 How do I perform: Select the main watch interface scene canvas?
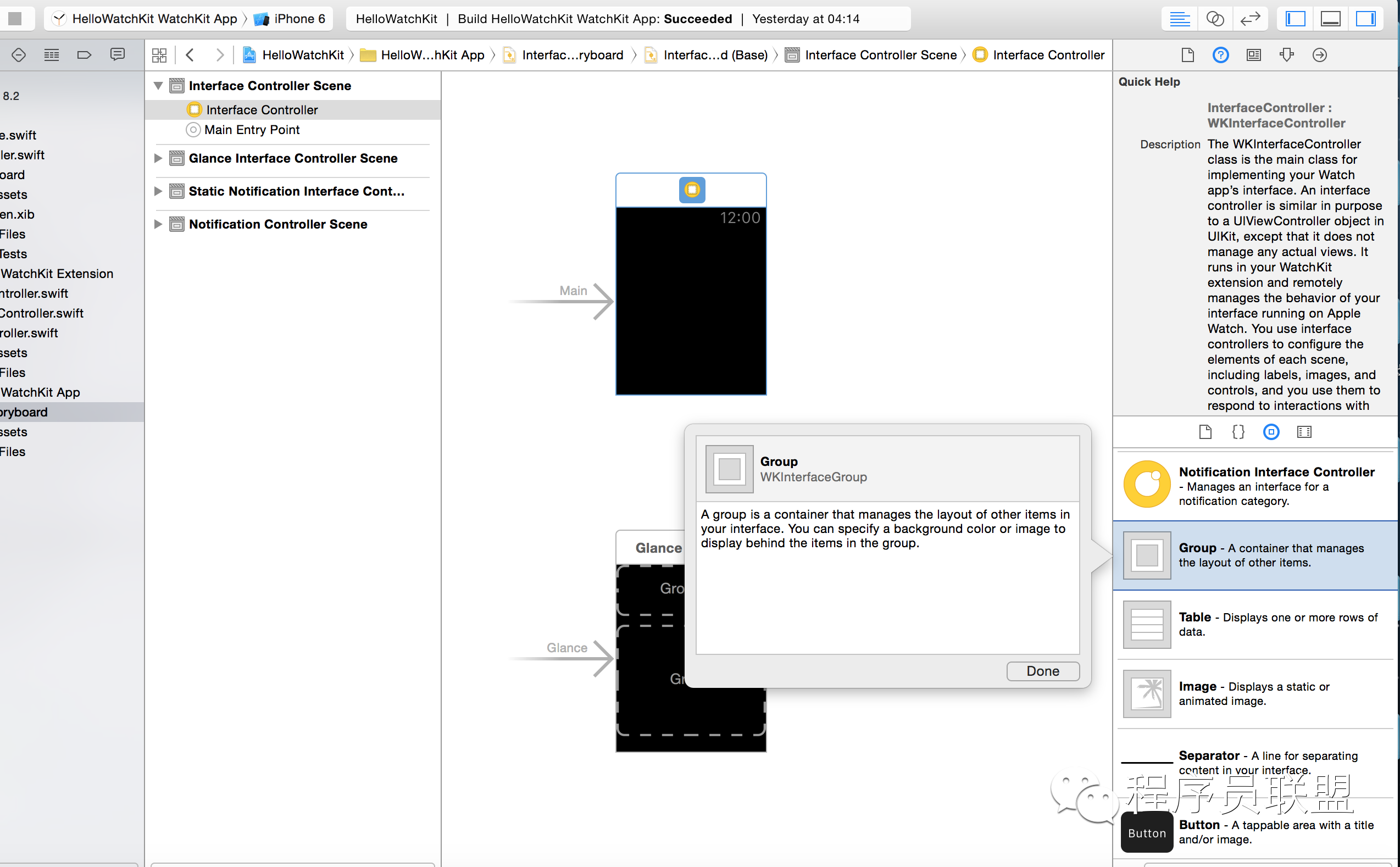(x=691, y=301)
